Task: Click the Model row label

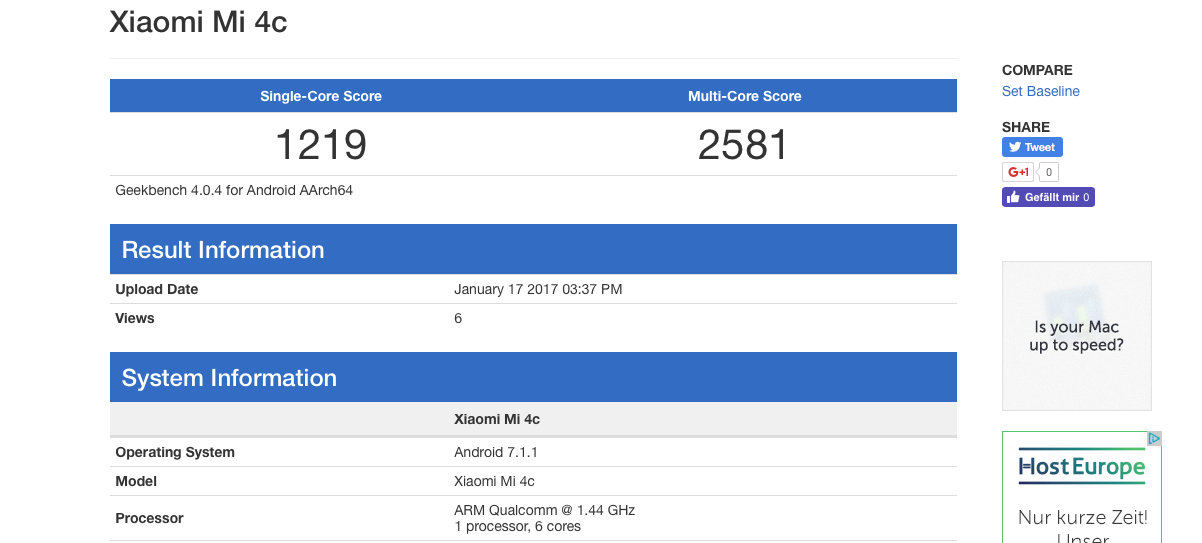Action: pyautogui.click(x=136, y=481)
